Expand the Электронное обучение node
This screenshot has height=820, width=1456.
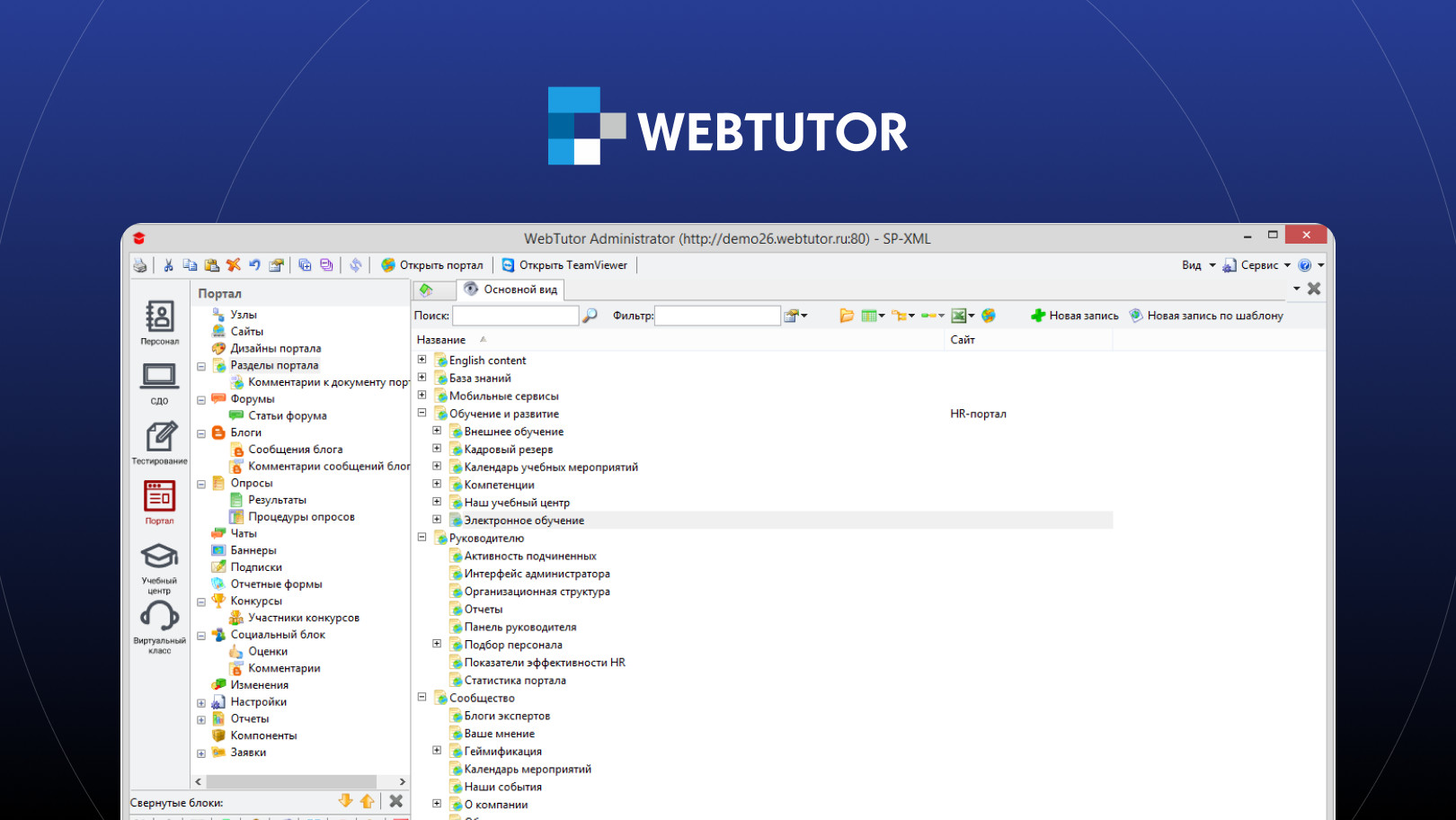(437, 520)
